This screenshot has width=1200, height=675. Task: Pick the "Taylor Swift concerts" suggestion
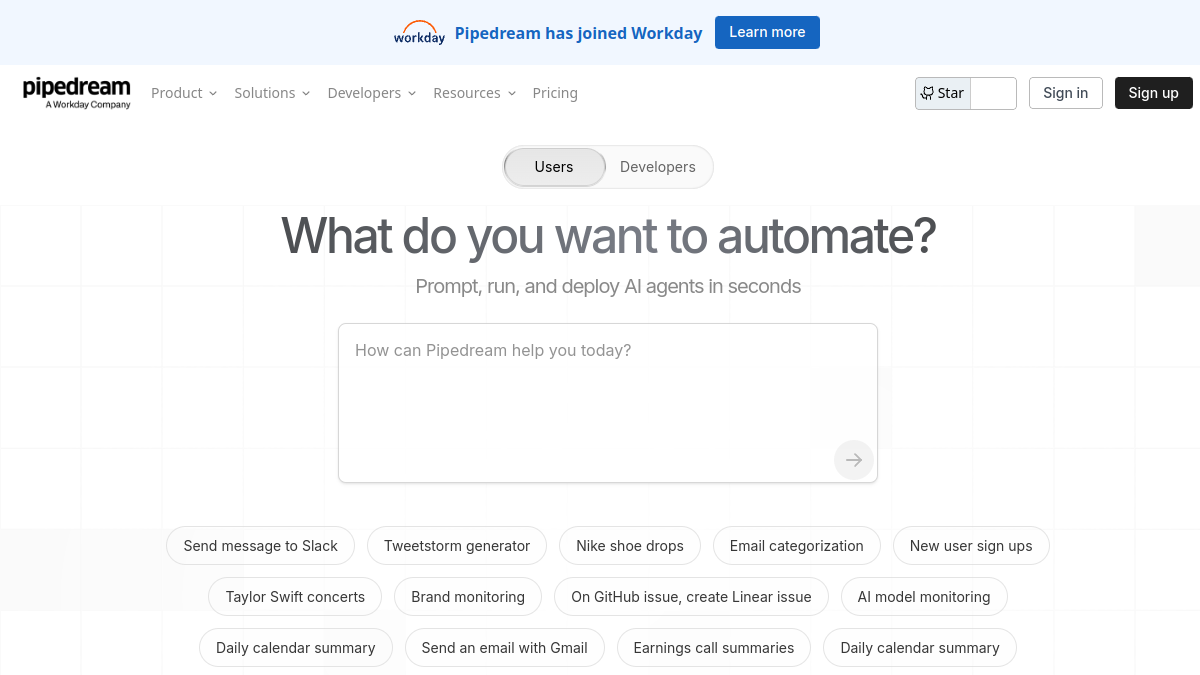click(x=295, y=597)
